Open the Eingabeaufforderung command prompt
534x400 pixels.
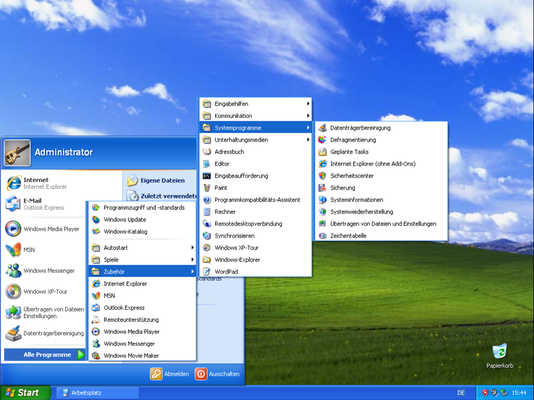coord(255,176)
